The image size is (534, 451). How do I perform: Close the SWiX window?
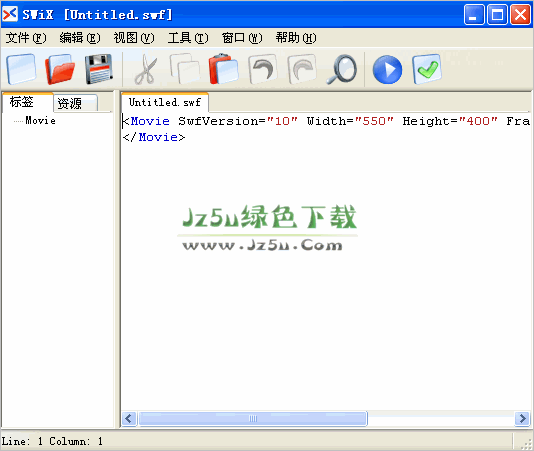click(520, 15)
